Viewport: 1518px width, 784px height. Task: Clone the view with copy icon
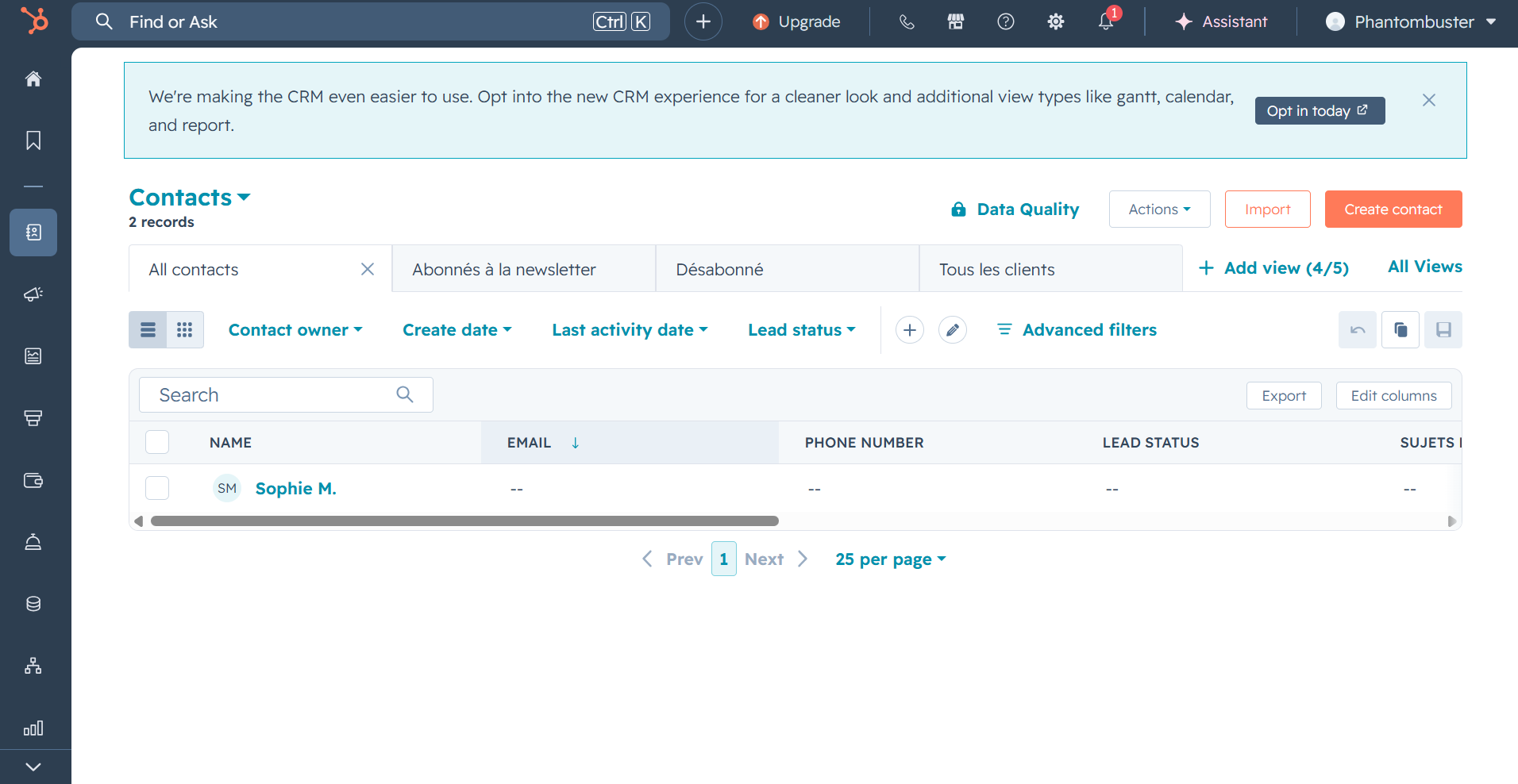tap(1400, 330)
